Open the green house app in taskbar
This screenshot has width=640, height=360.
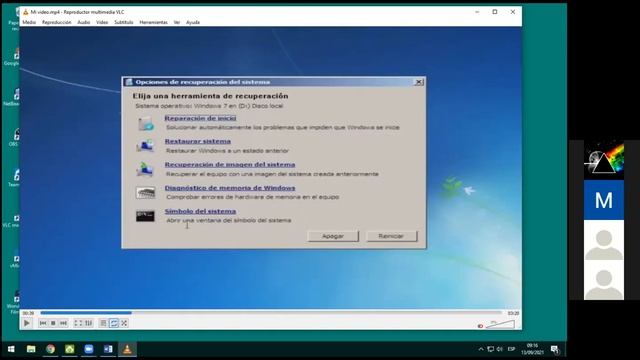(x=70, y=349)
